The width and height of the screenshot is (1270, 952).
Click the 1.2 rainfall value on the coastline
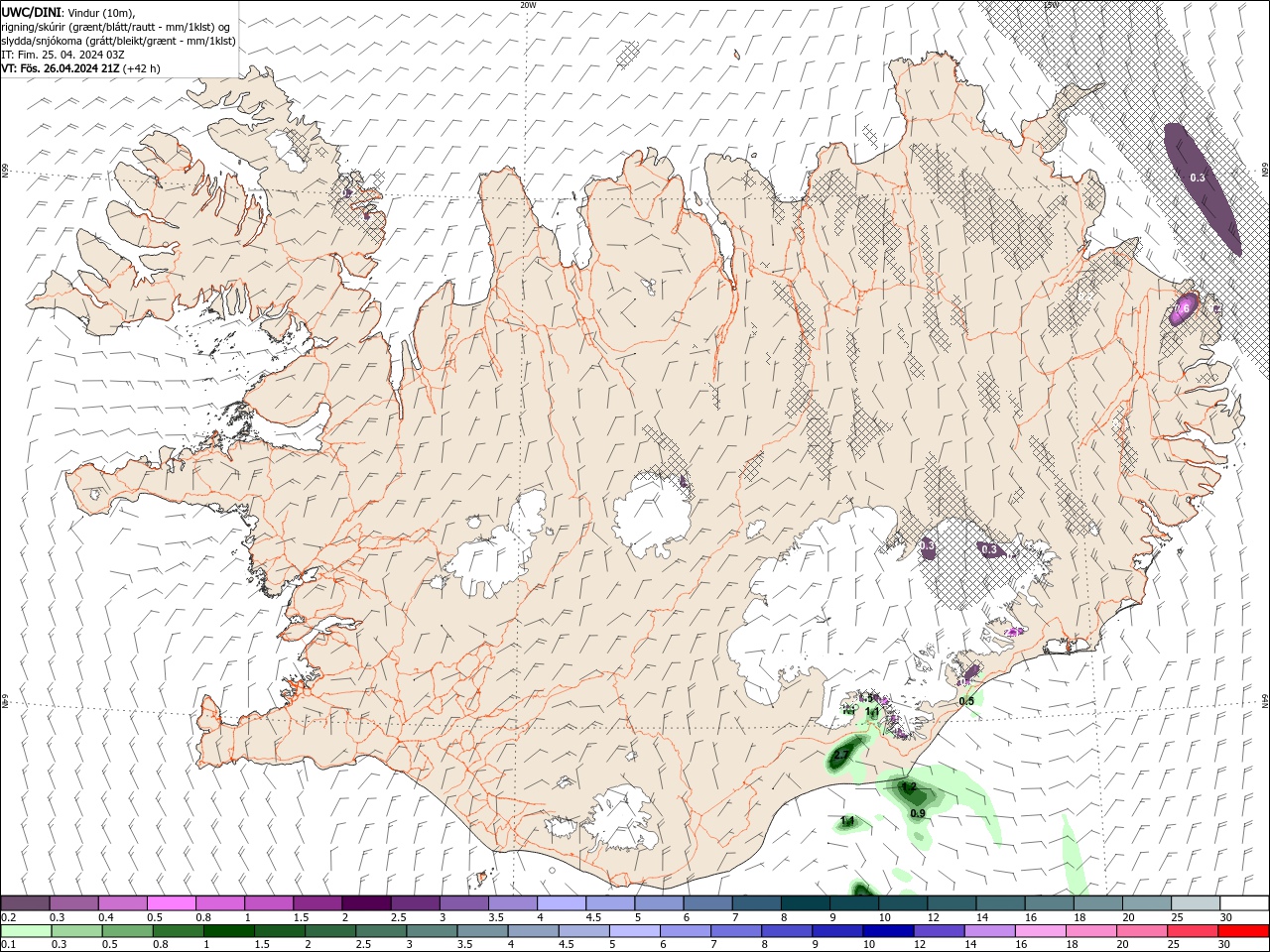click(909, 788)
